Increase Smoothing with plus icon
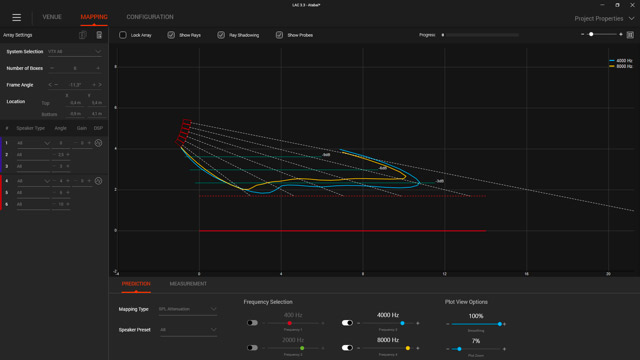 coord(504,324)
